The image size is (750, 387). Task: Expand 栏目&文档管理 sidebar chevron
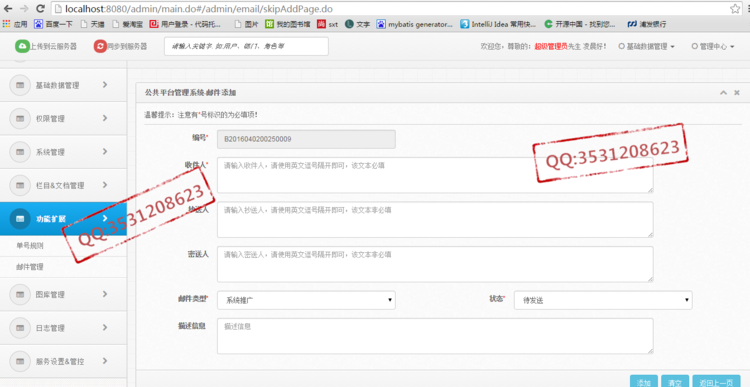[x=105, y=185]
